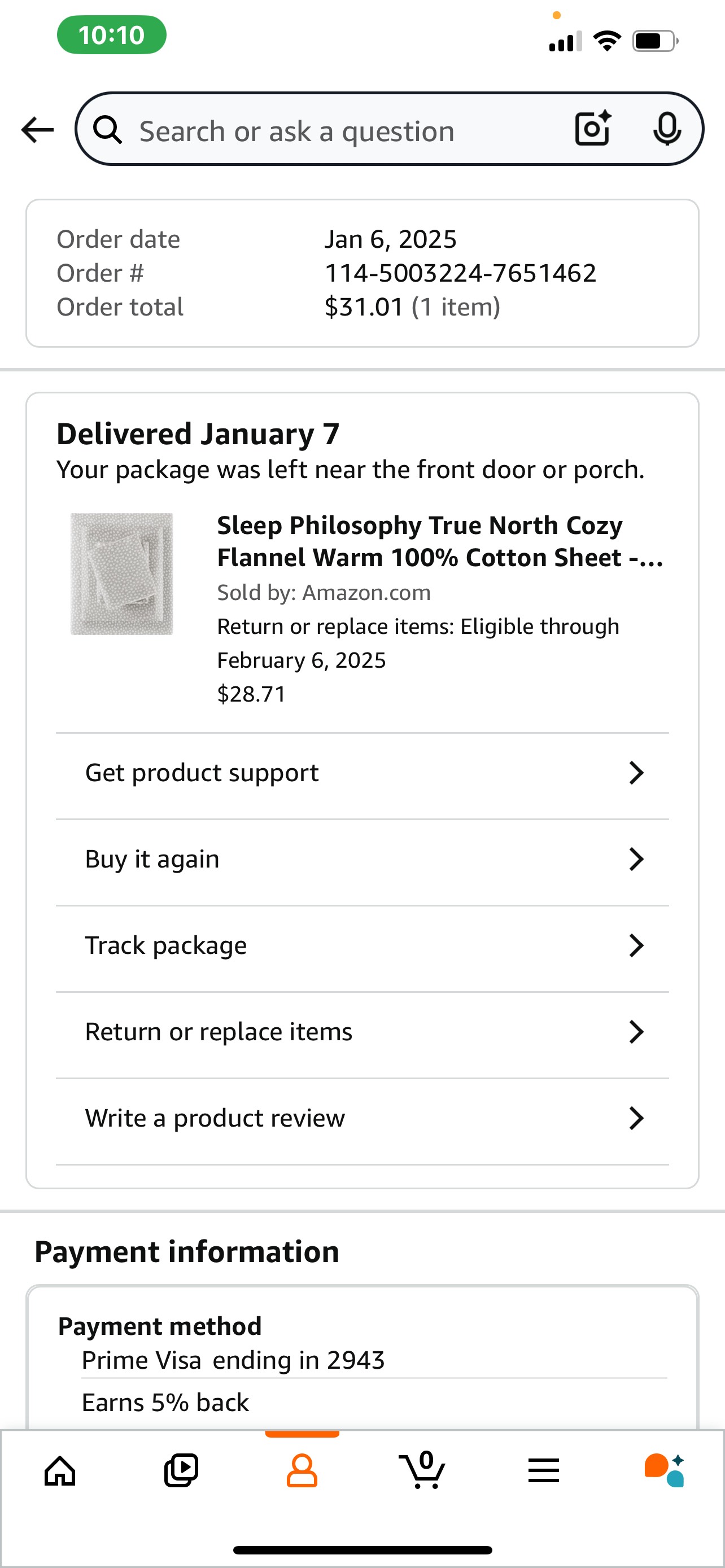725x1568 pixels.
Task: Tap Prime Visa ending in 2943
Action: pos(233,1360)
